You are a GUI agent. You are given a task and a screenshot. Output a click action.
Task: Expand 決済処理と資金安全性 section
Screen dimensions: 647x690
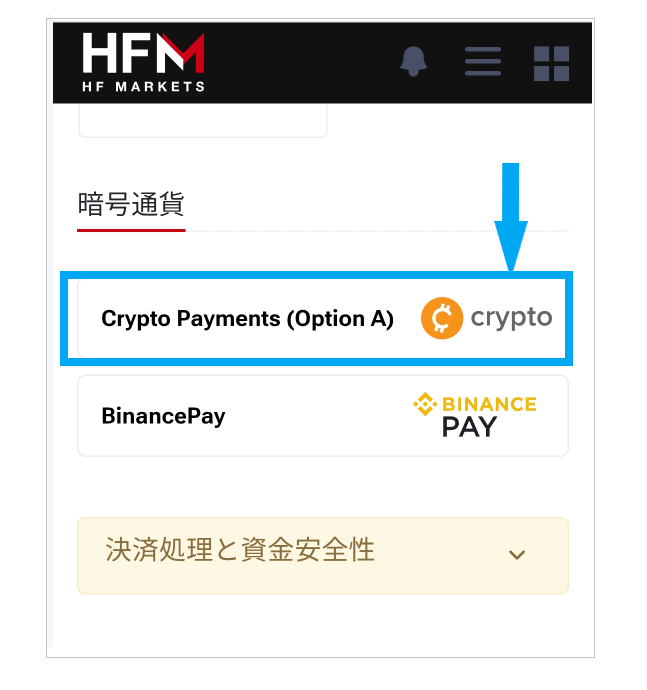point(323,555)
